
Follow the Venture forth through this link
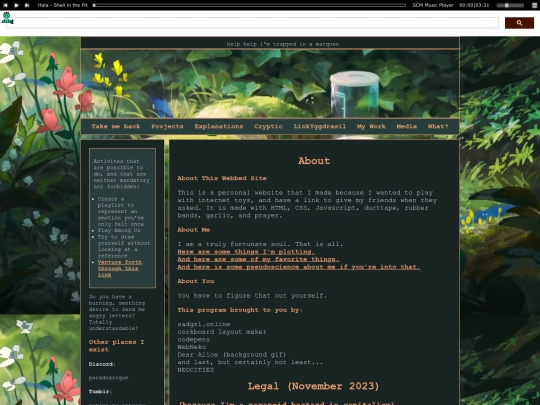click(119, 269)
